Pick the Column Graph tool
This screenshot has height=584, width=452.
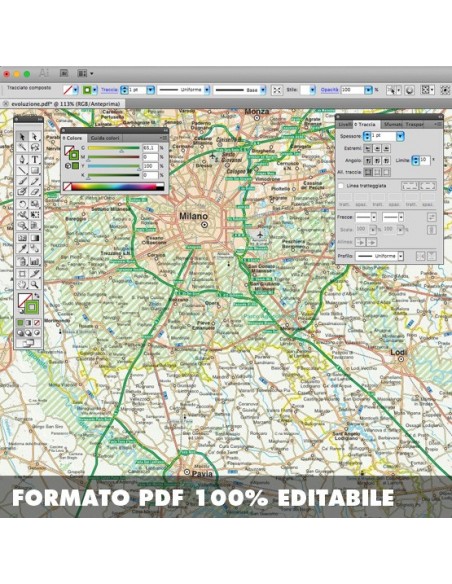pyautogui.click(x=35, y=261)
